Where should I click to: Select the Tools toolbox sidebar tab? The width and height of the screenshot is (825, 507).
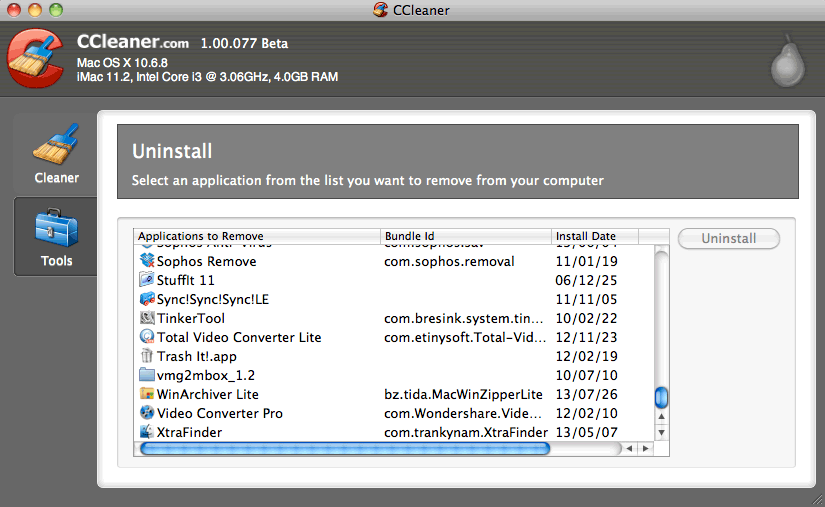click(56, 237)
